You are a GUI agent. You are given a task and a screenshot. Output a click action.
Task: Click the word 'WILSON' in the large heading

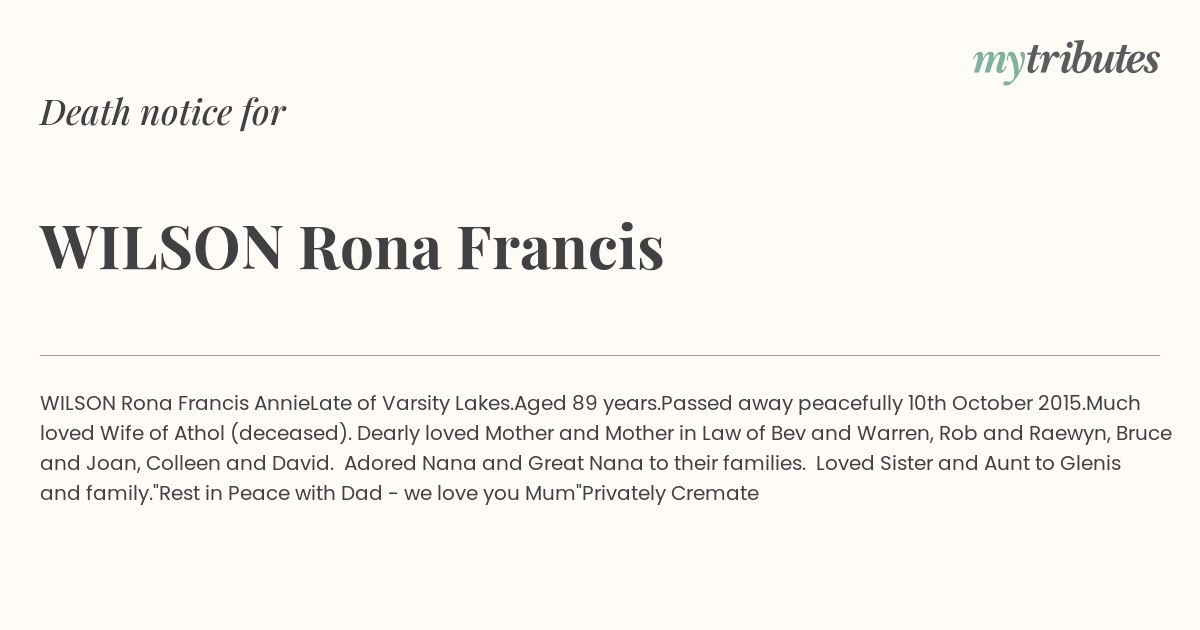162,247
